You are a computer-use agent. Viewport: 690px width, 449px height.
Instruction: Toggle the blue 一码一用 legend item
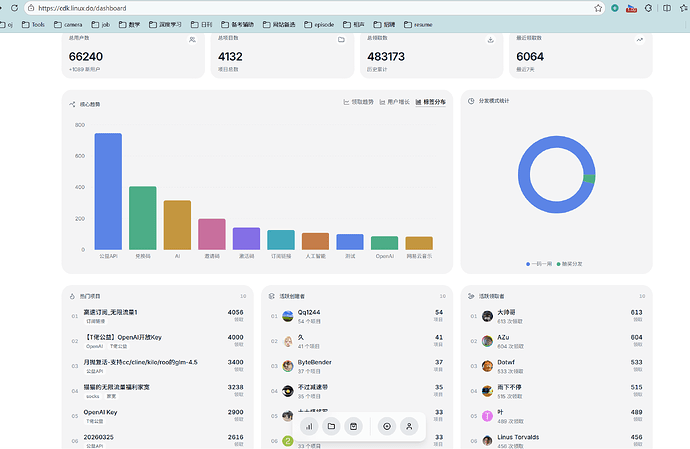(x=539, y=264)
